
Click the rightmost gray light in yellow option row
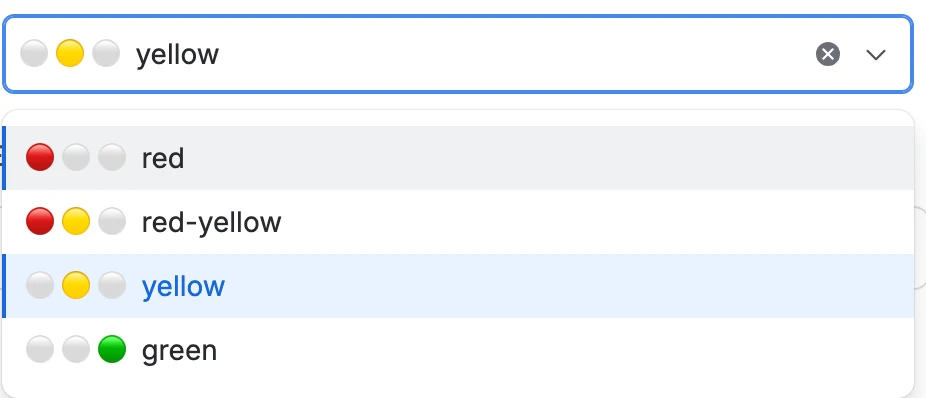(112, 285)
